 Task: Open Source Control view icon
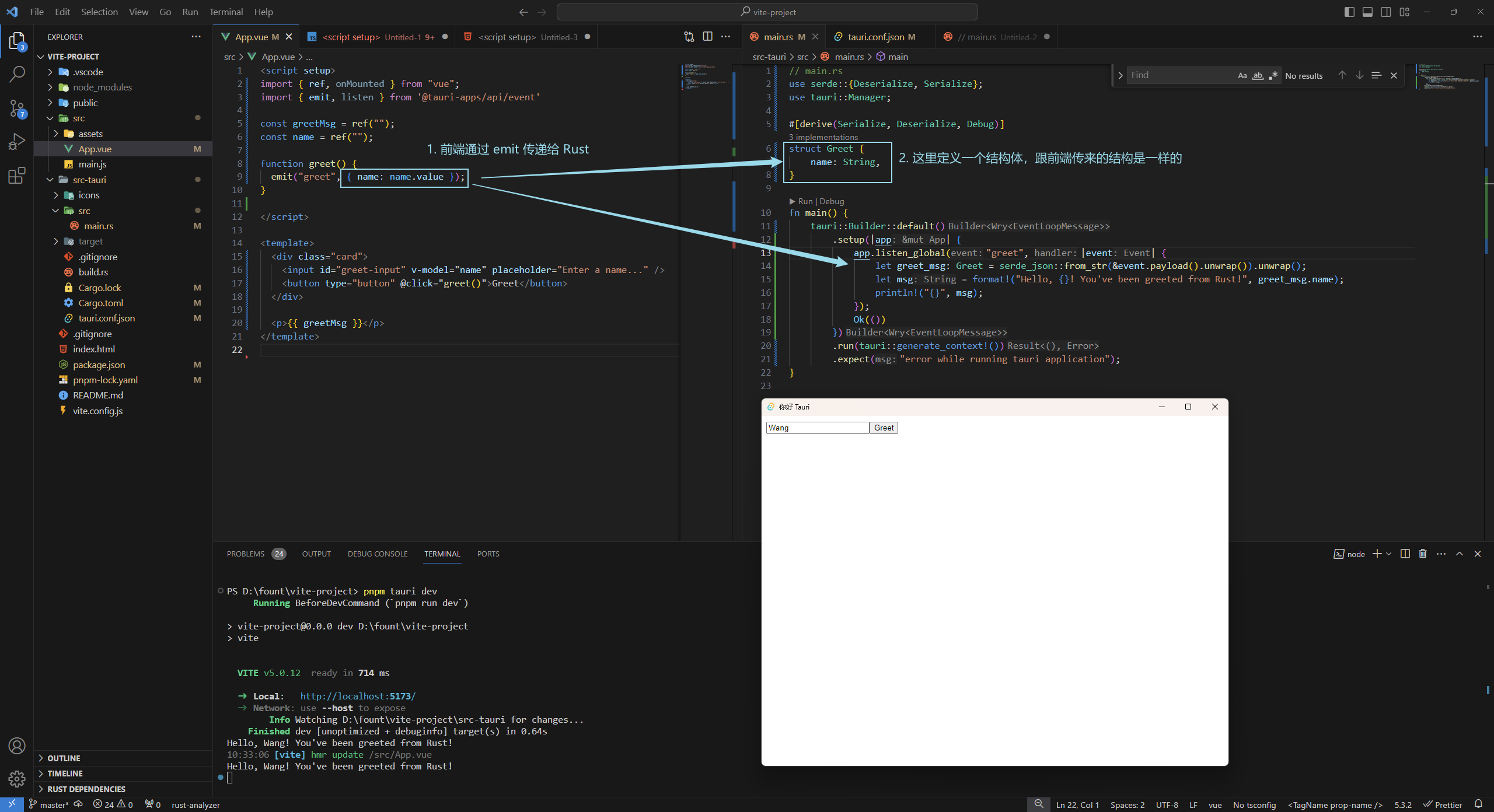tap(17, 108)
